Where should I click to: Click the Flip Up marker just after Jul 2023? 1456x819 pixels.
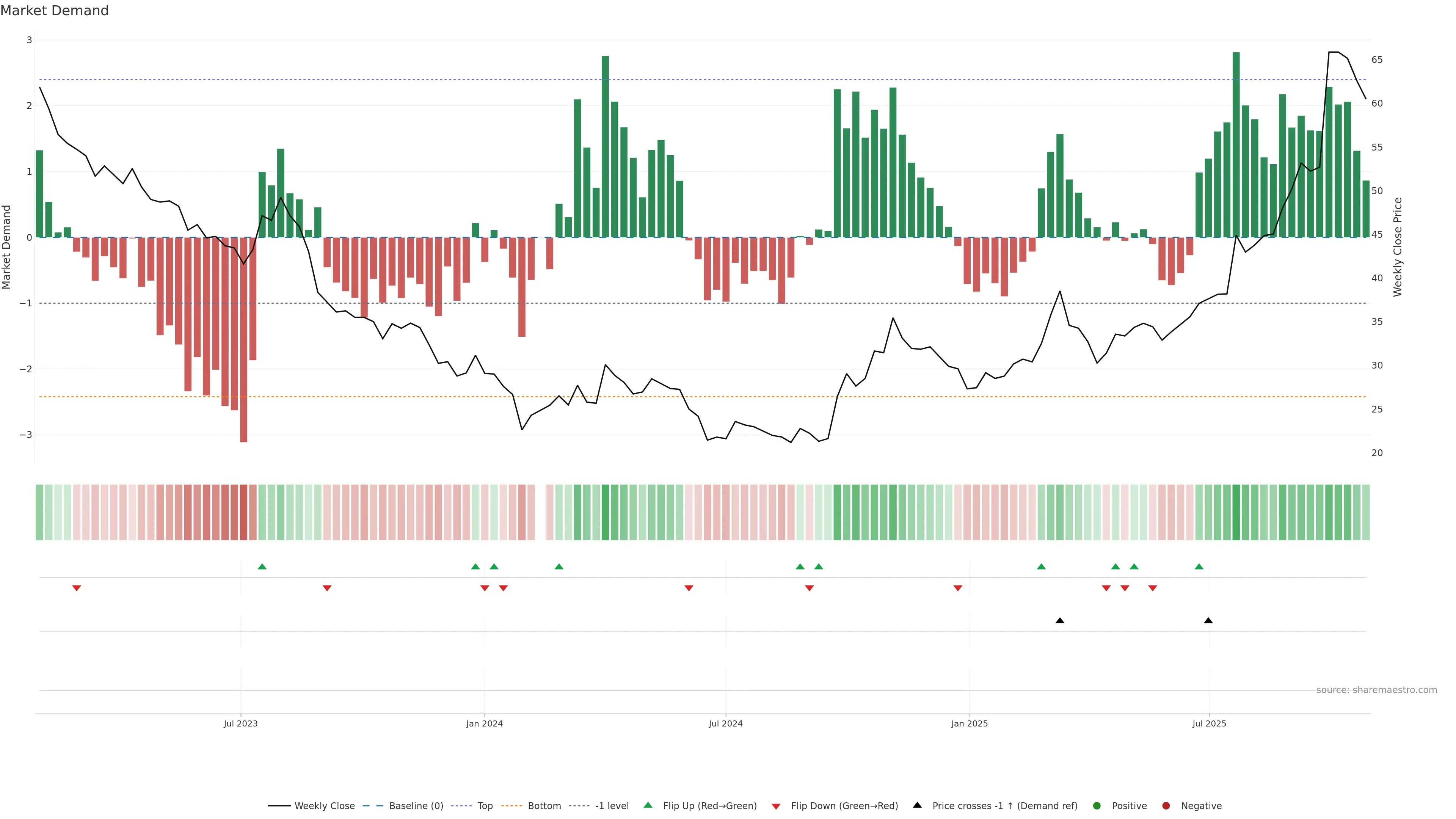pos(262,567)
